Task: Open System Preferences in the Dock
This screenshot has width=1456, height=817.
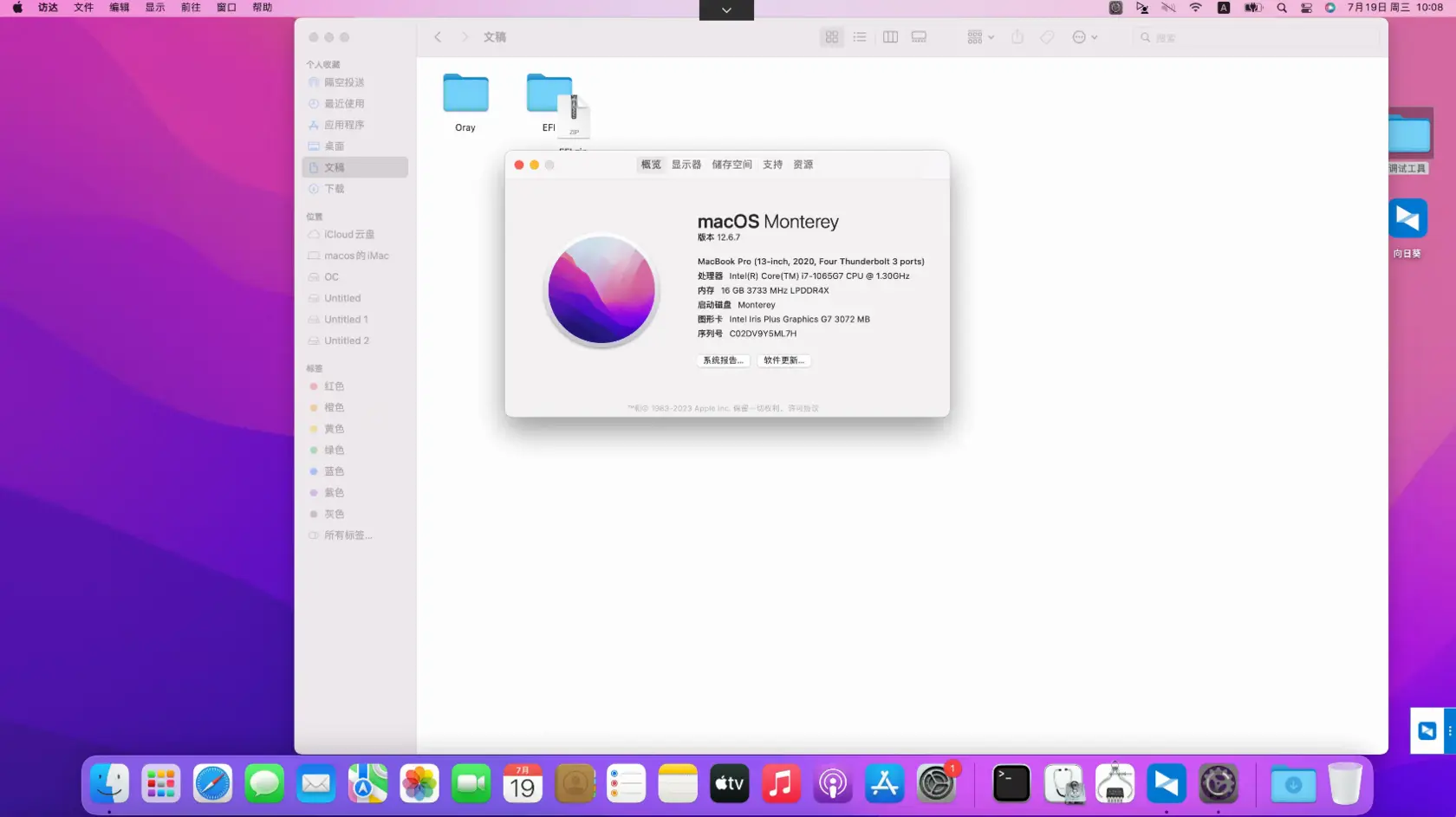Action: [936, 784]
